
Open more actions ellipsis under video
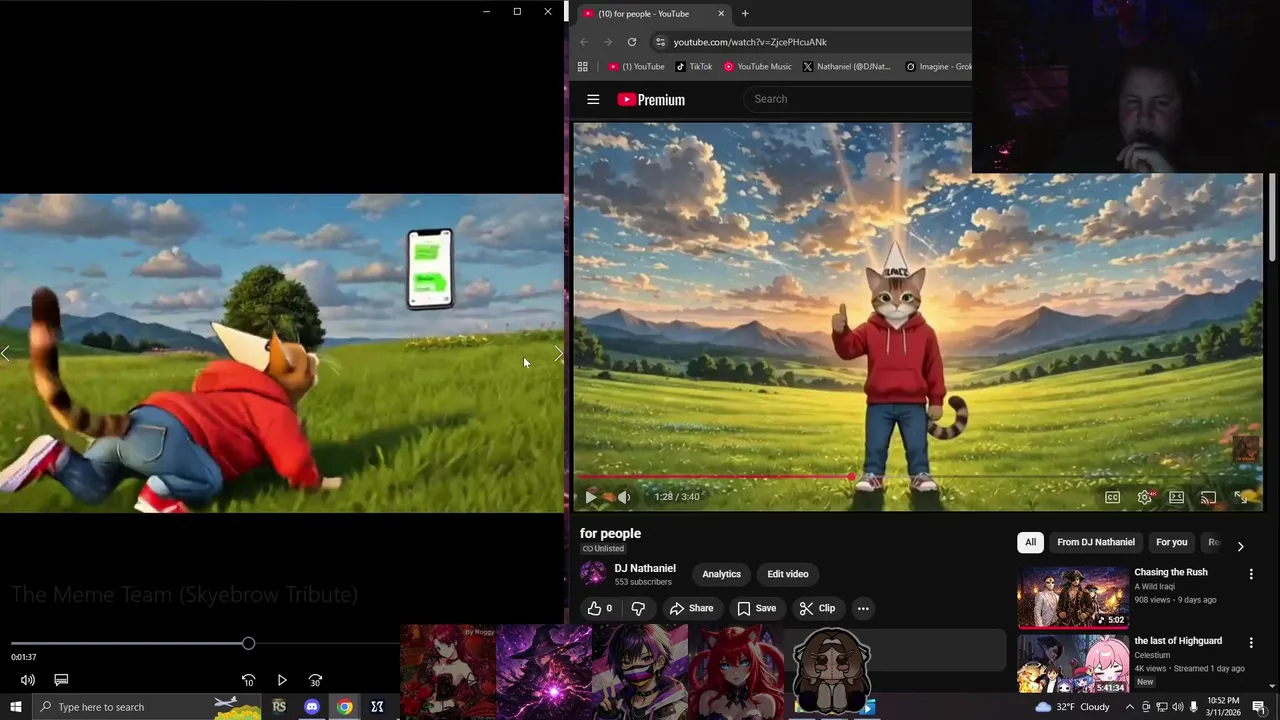863,608
